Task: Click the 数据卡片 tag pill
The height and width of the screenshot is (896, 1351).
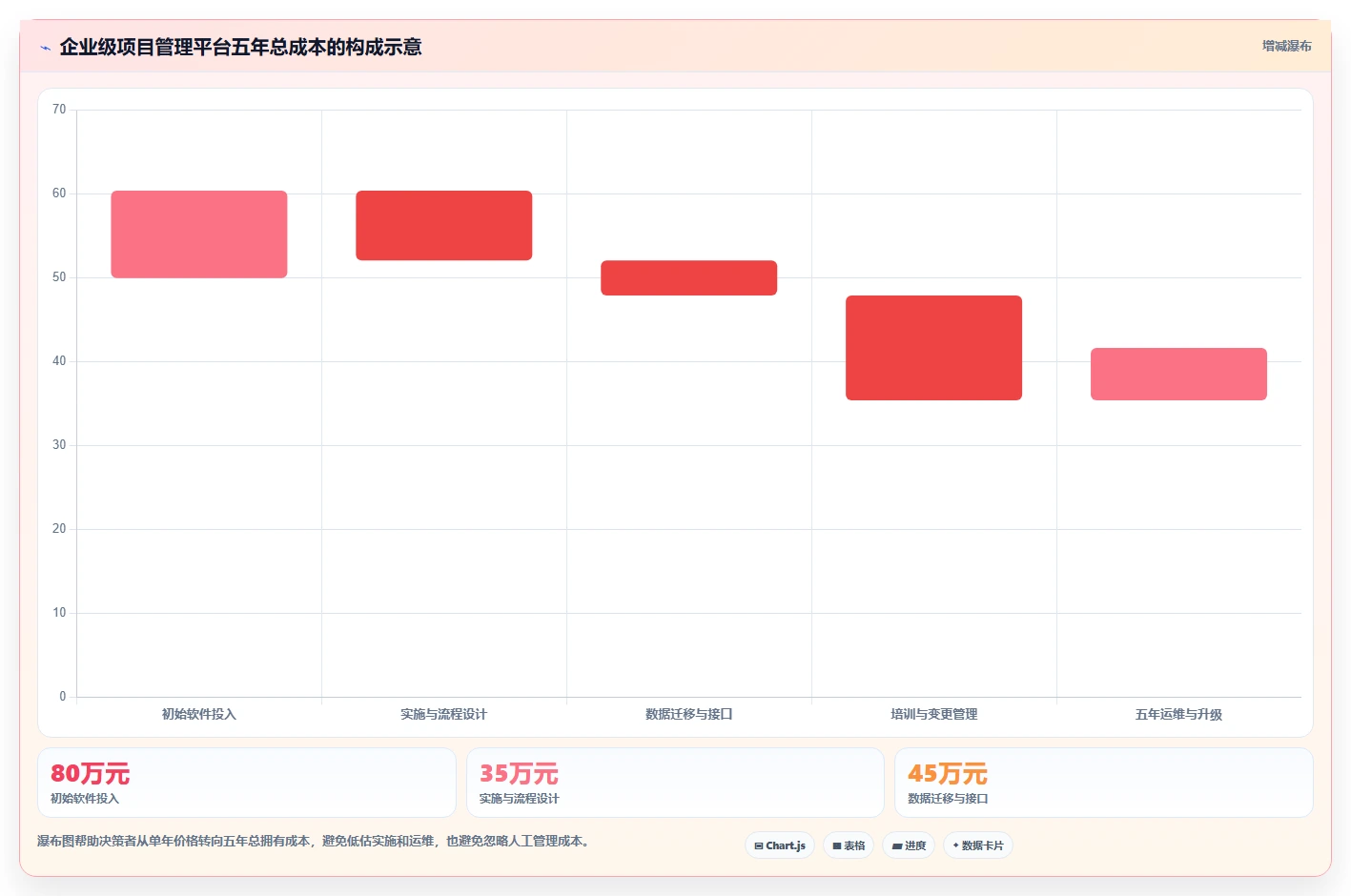Action: click(978, 845)
